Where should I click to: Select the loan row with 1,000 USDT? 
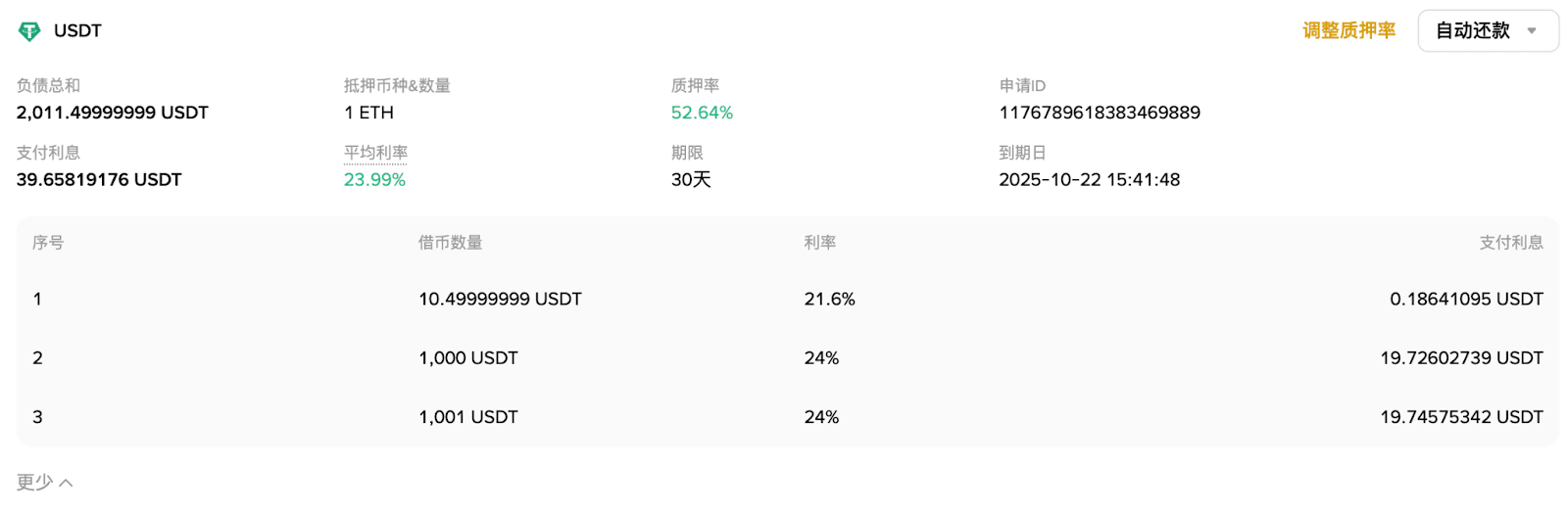coord(467,358)
